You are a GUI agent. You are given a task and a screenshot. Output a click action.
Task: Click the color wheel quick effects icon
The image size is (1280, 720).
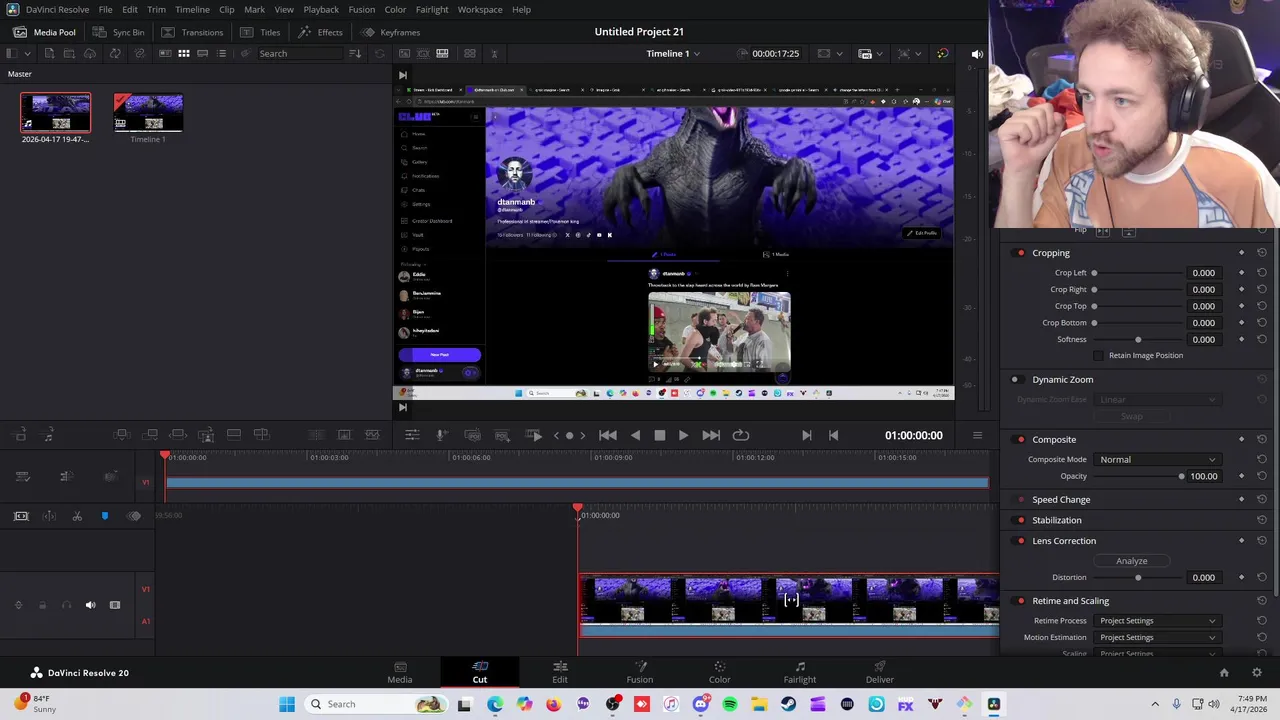942,53
